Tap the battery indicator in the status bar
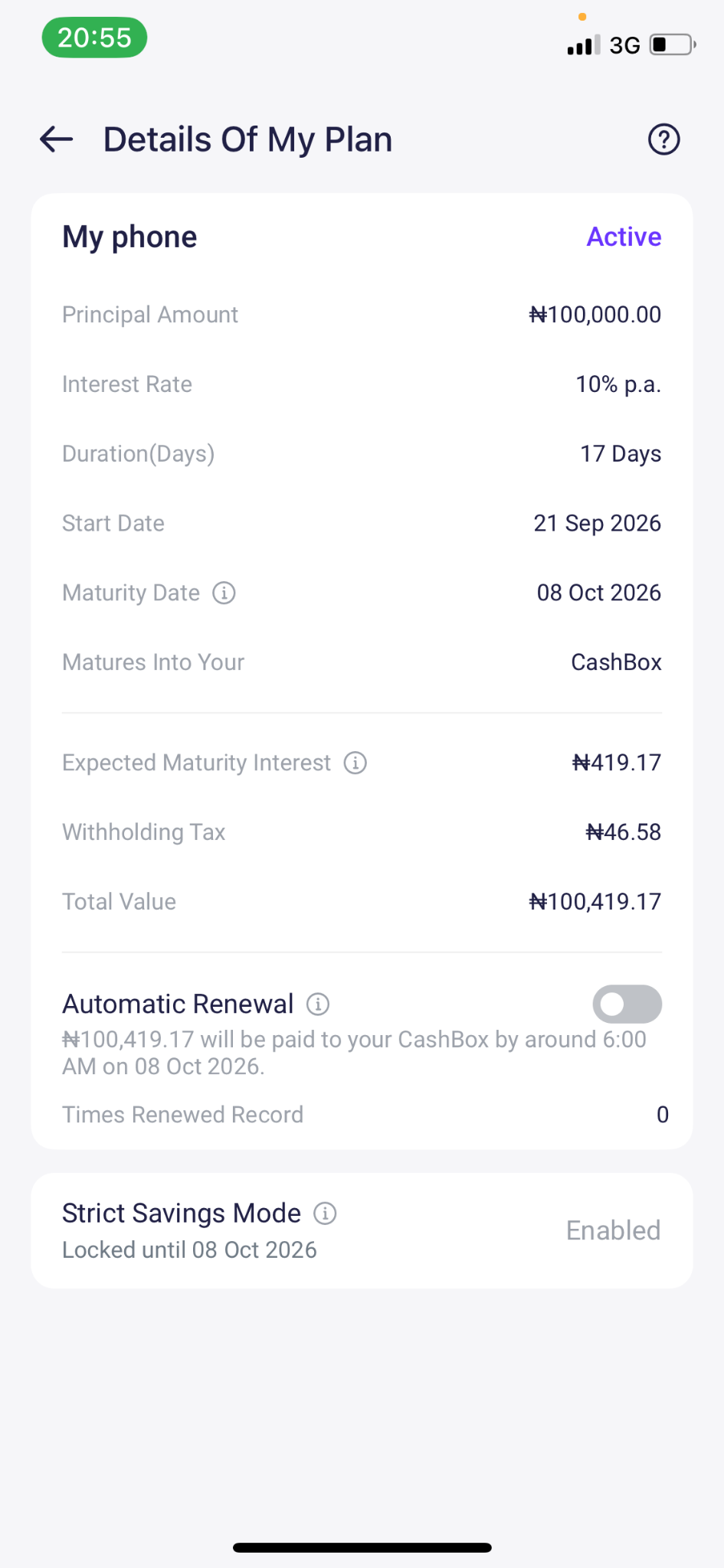The image size is (724, 1568). pyautogui.click(x=673, y=45)
